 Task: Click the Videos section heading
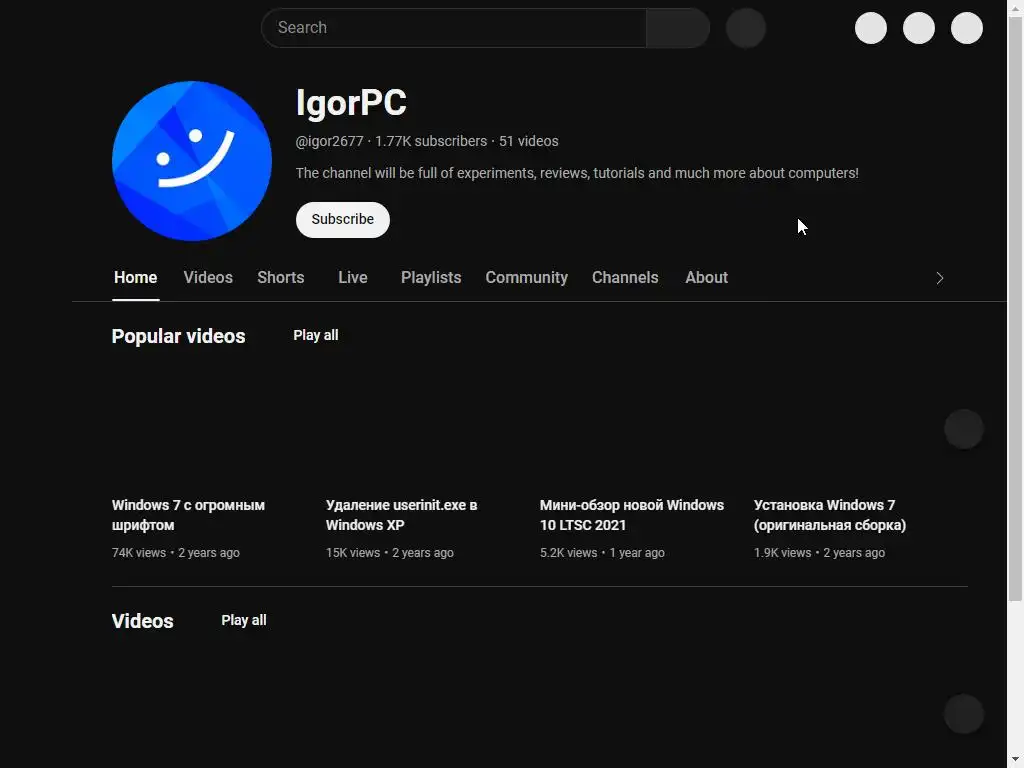142,621
